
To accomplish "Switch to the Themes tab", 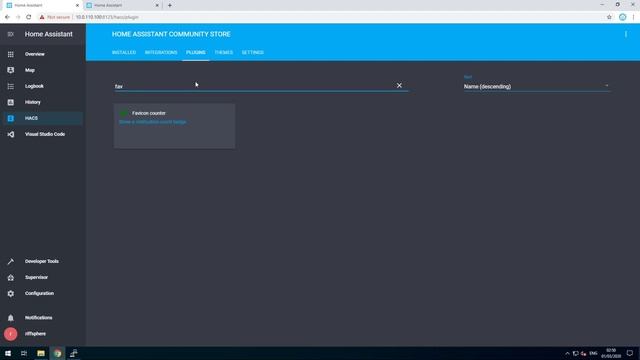I will 224,53.
